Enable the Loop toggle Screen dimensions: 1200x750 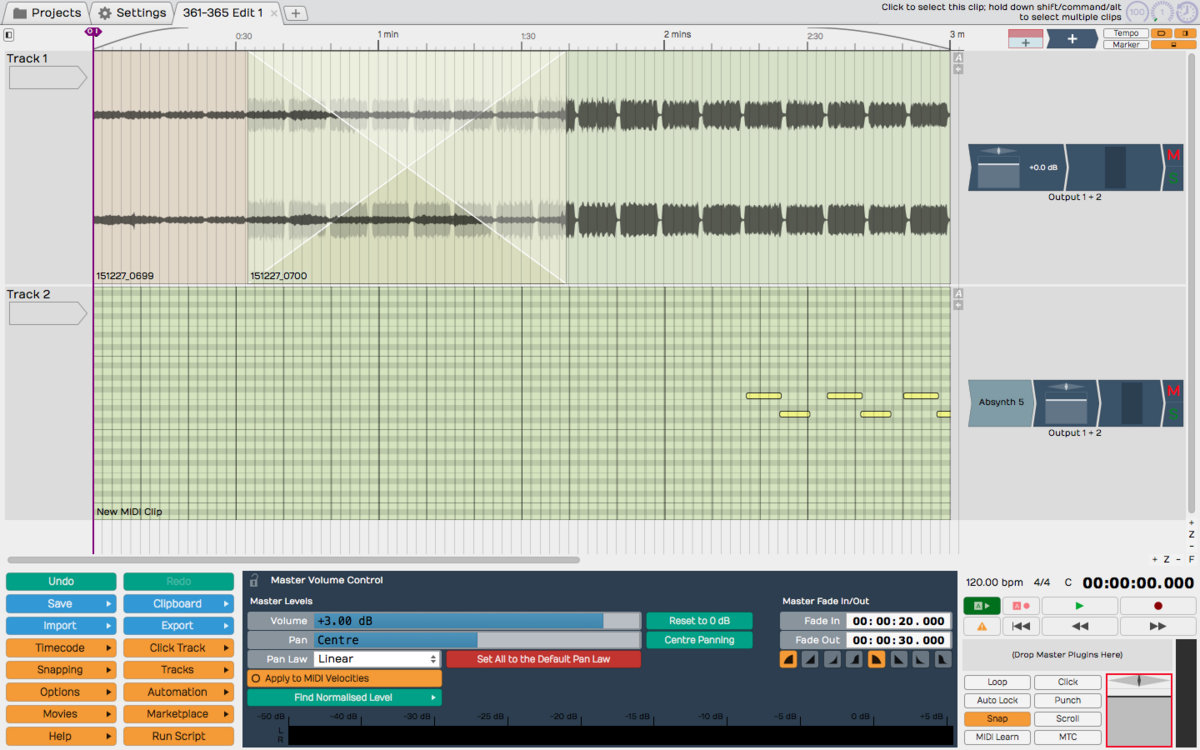click(x=997, y=682)
